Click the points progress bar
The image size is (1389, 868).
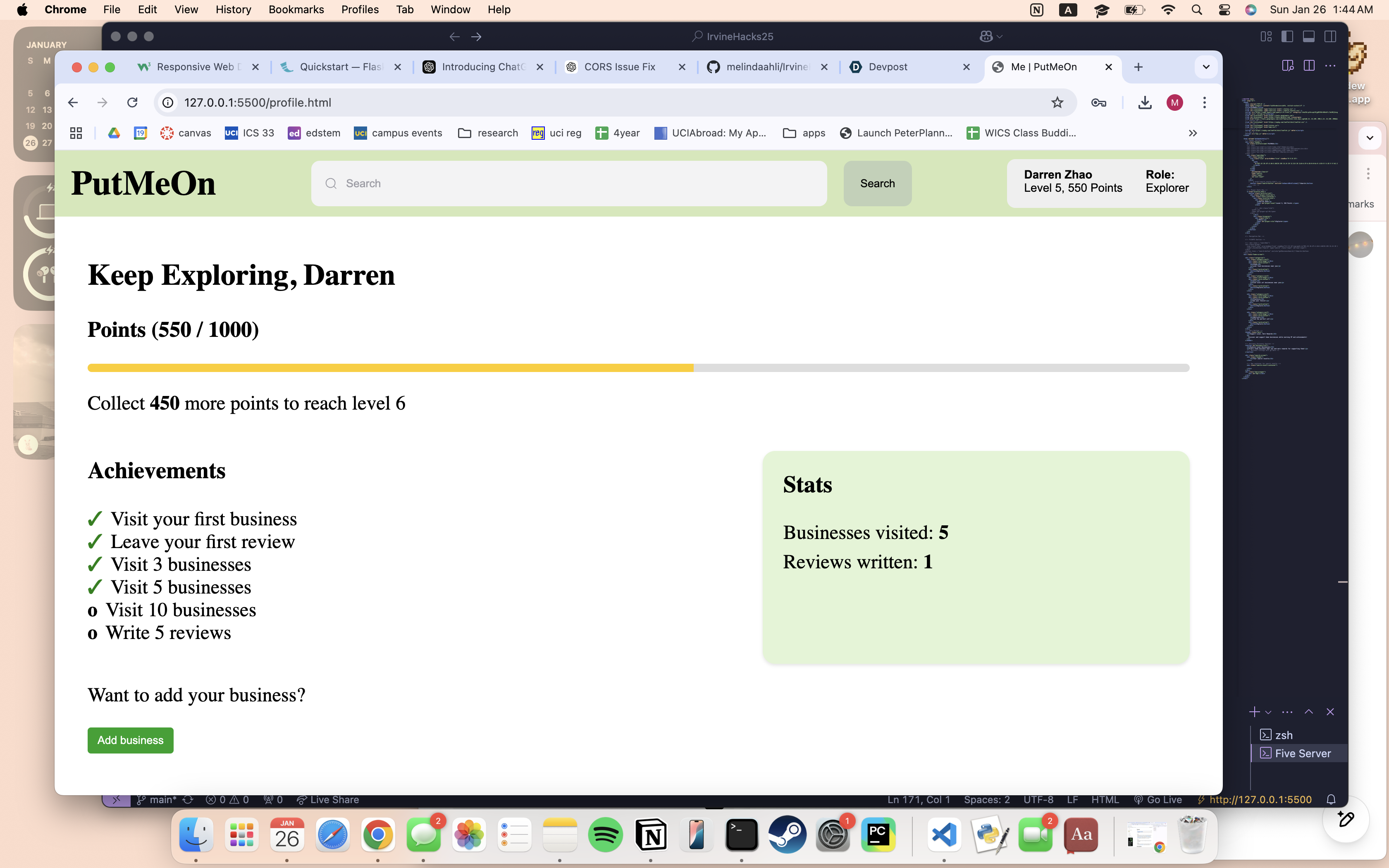click(638, 367)
